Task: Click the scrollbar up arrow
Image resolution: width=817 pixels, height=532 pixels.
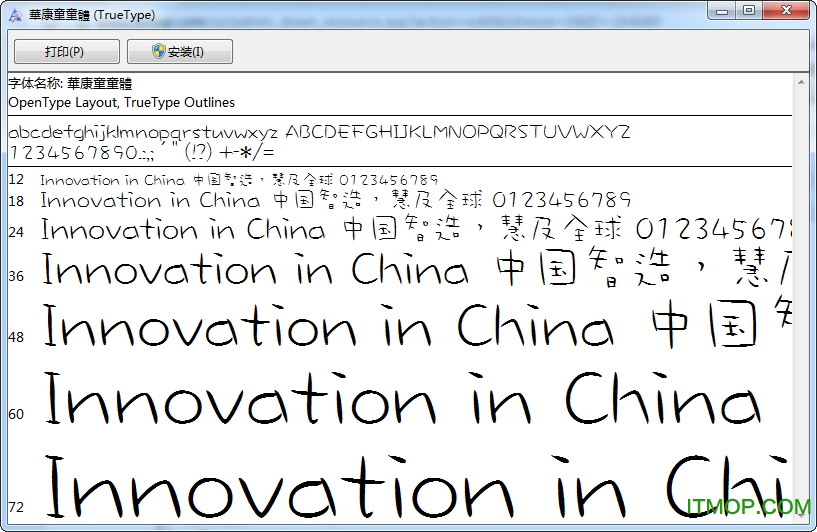Action: click(x=802, y=80)
